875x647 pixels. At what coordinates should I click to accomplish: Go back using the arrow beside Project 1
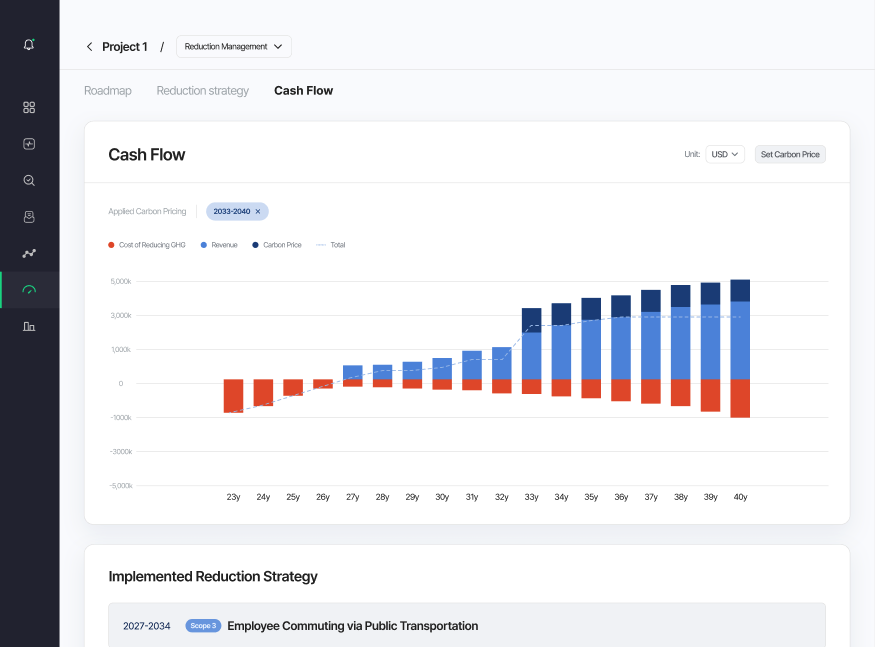89,46
